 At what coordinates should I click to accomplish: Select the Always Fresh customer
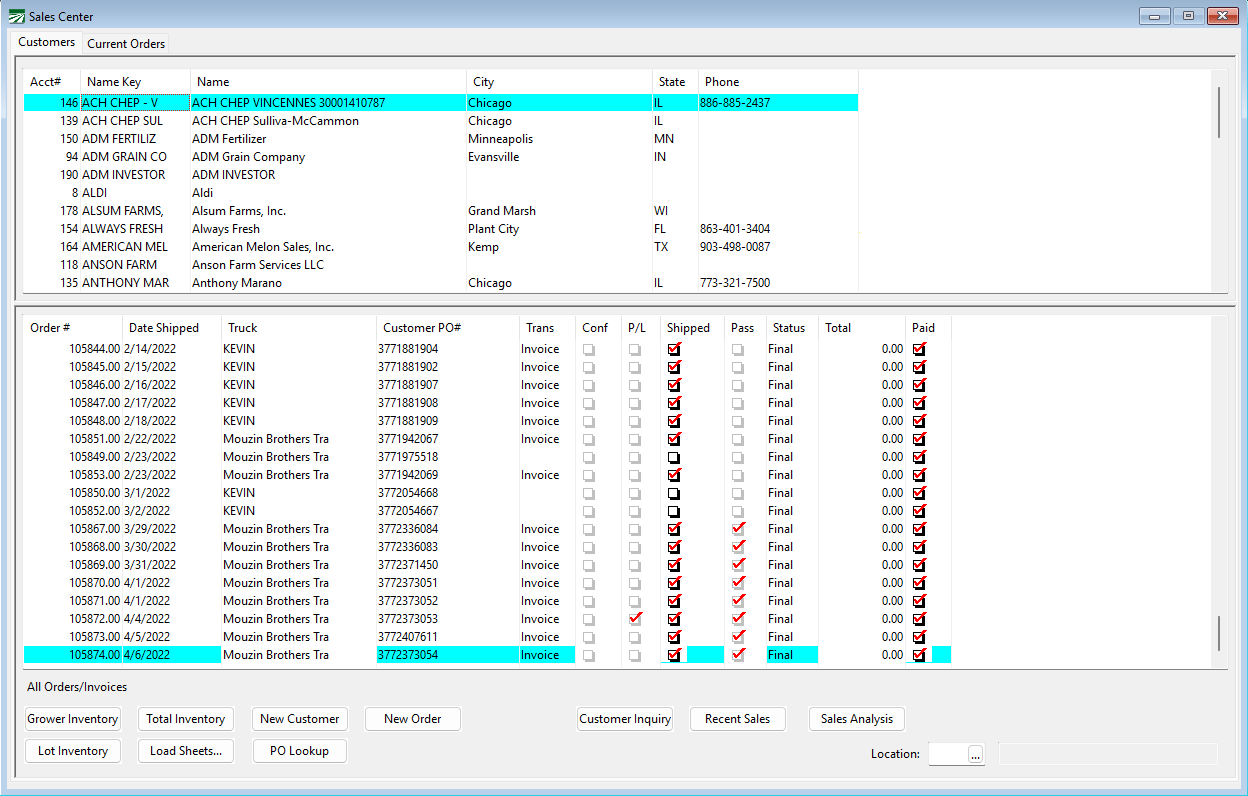click(x=441, y=229)
